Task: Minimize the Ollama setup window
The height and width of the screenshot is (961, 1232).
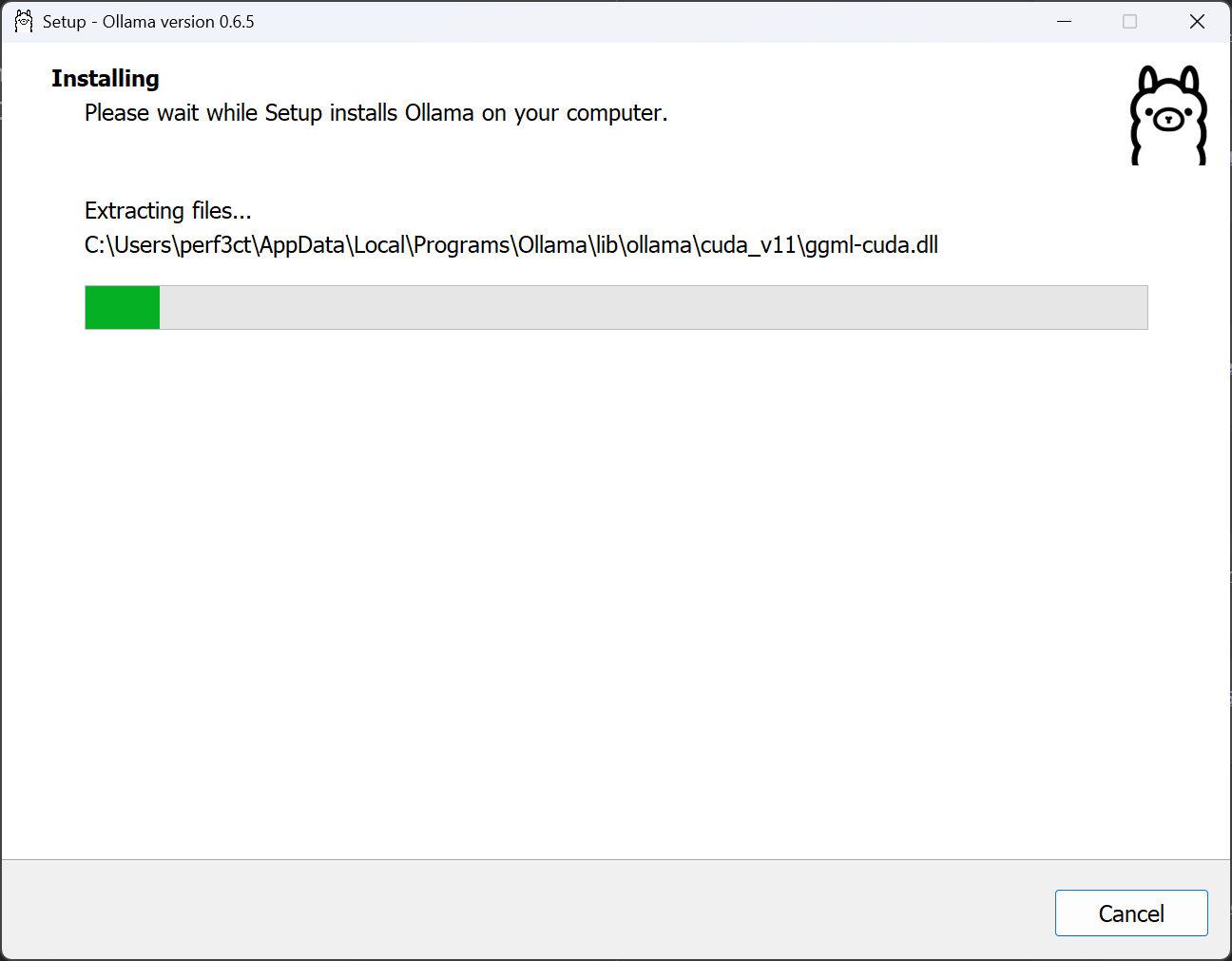Action: [1064, 21]
